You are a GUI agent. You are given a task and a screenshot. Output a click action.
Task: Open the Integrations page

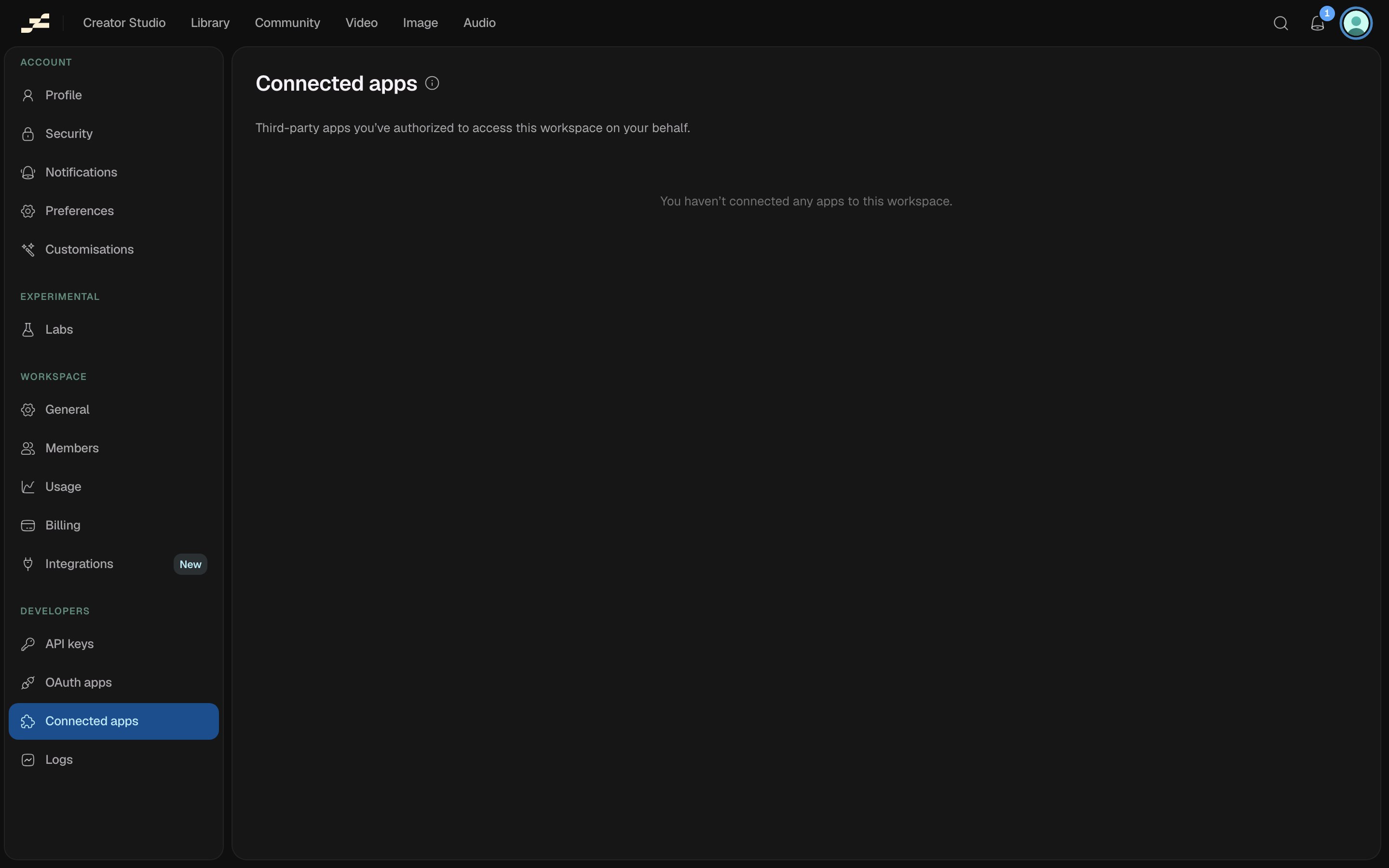(x=114, y=564)
